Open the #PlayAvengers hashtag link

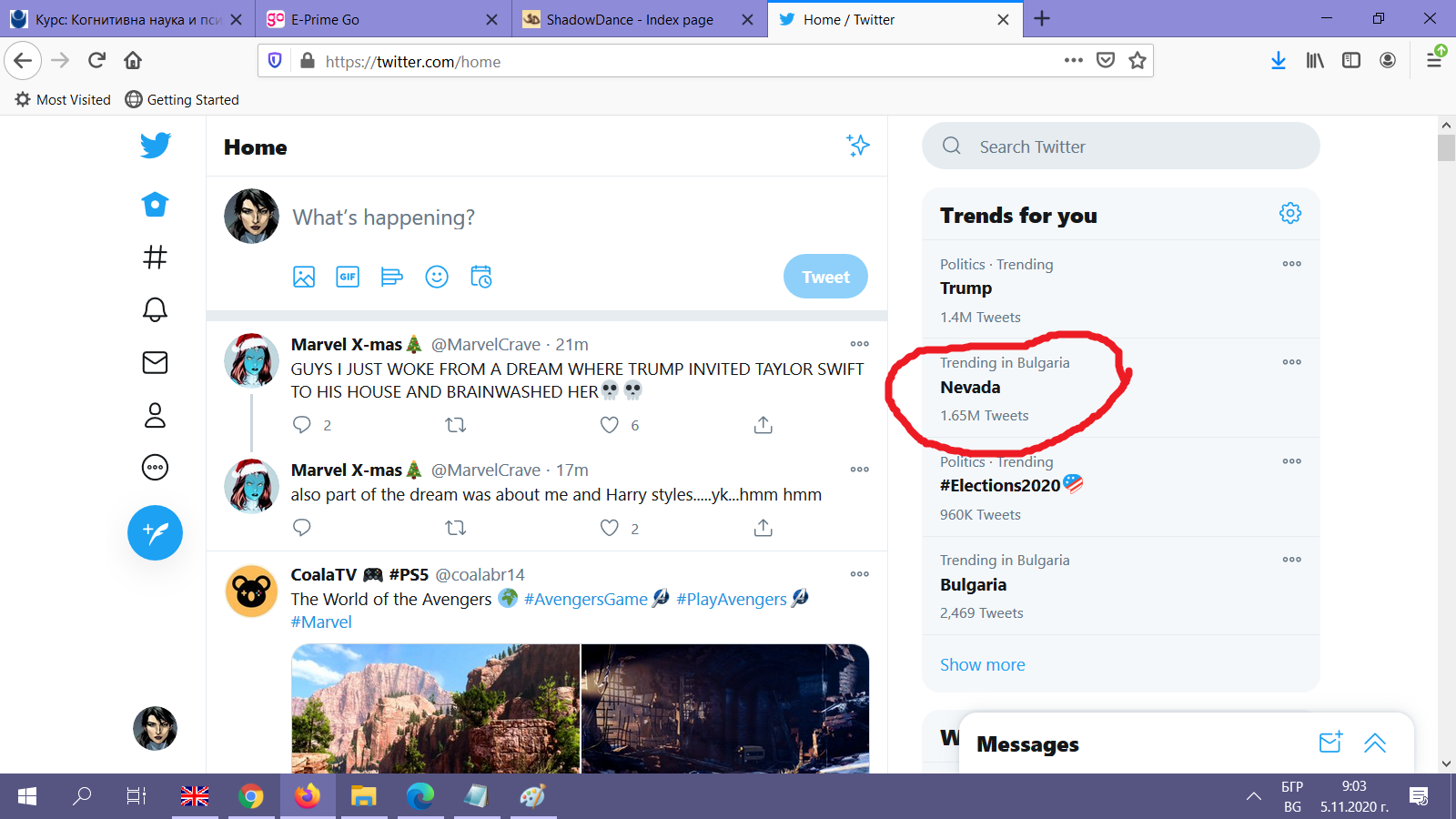click(x=732, y=599)
